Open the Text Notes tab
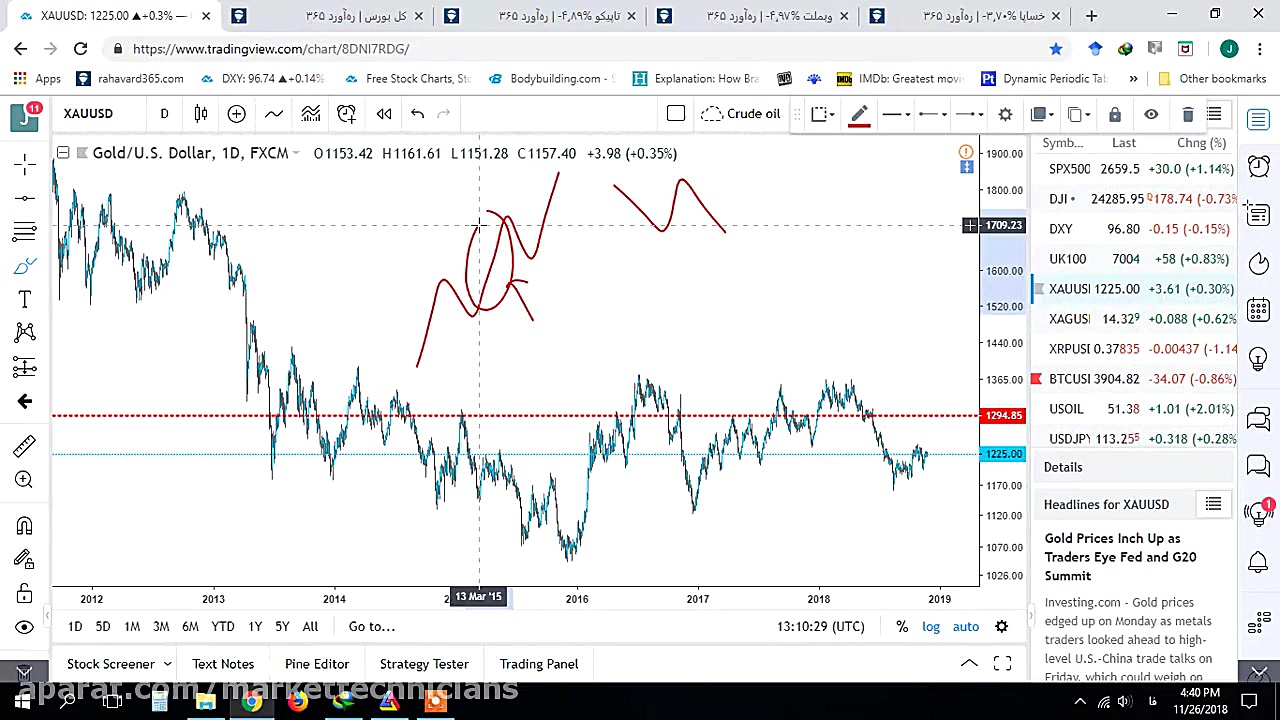The image size is (1280, 720). click(x=223, y=664)
